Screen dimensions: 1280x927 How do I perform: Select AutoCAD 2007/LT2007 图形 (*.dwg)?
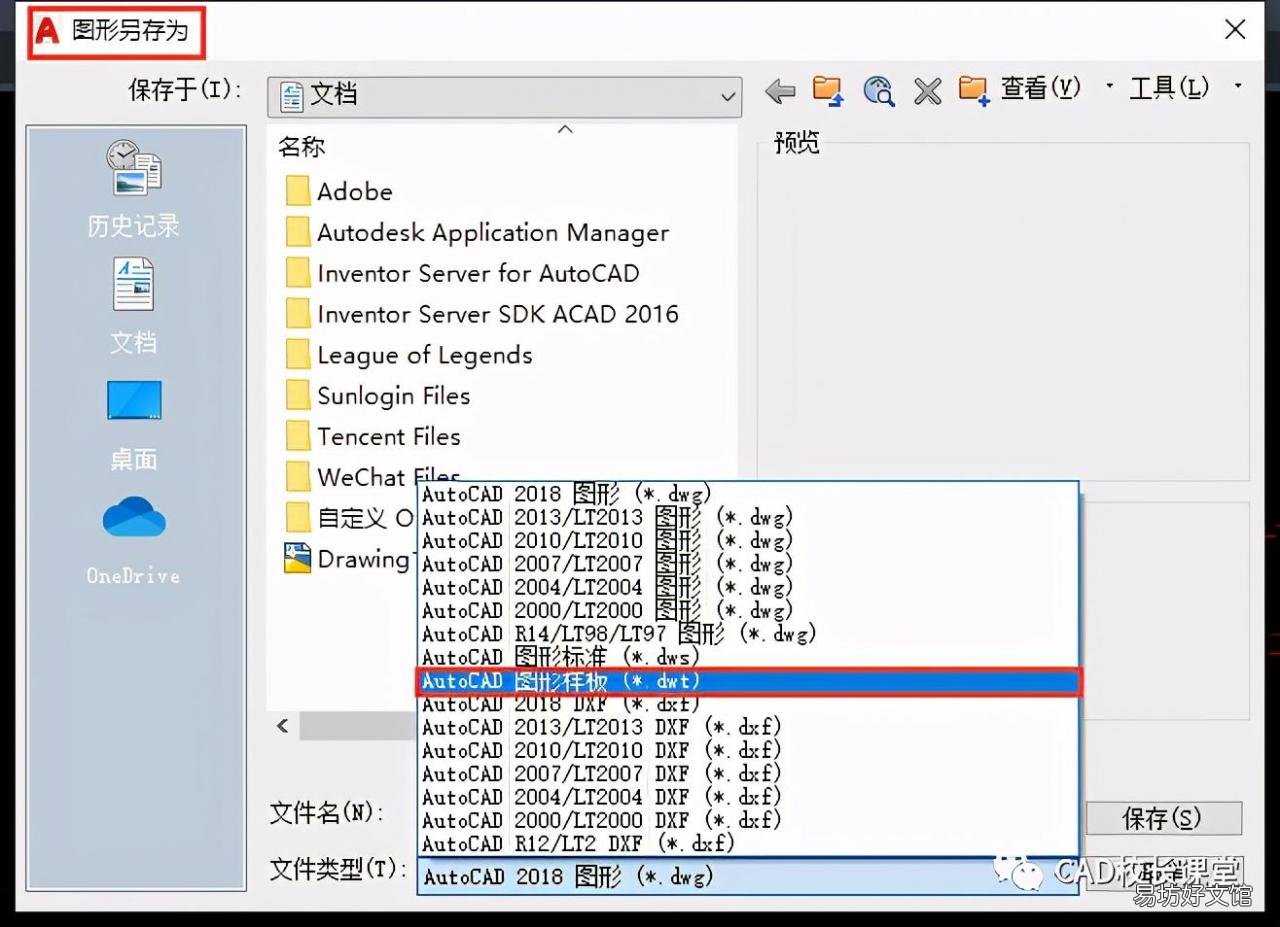pos(748,564)
